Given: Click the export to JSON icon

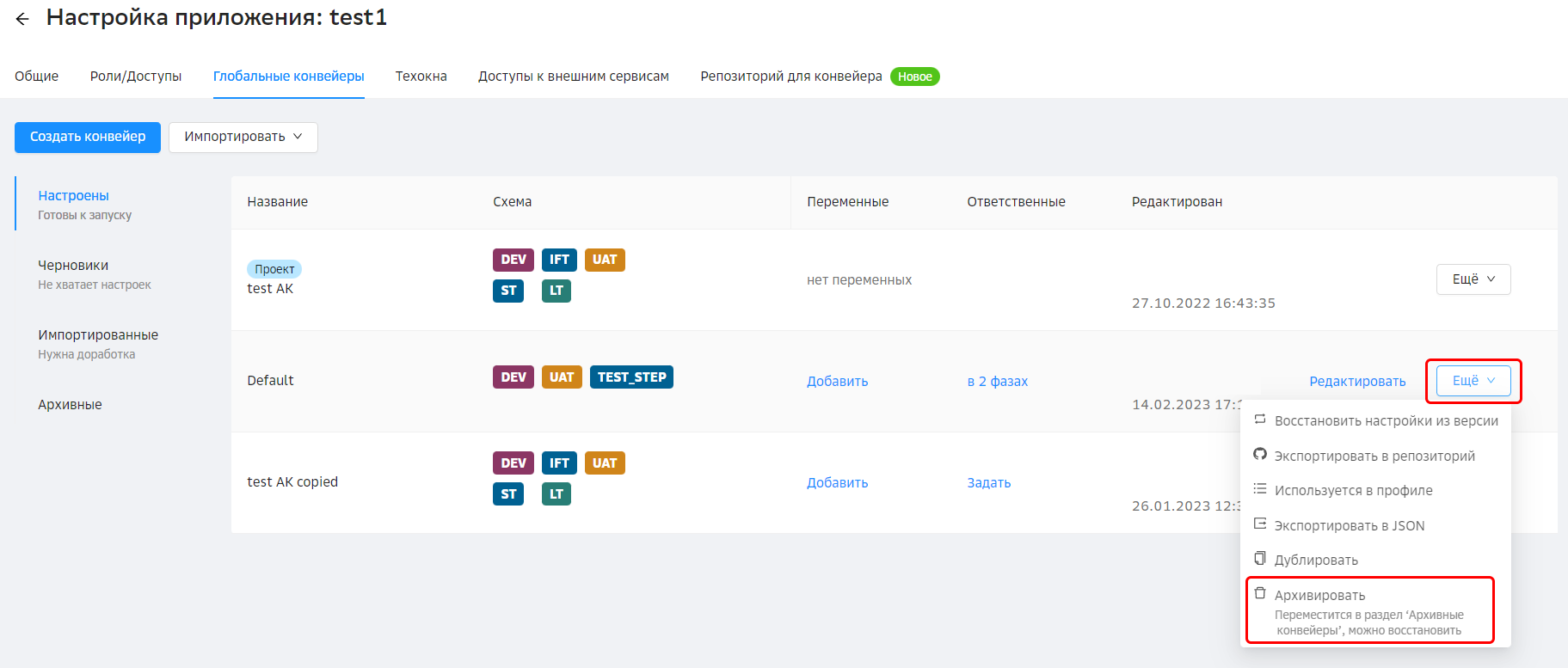Looking at the screenshot, I should (x=1260, y=524).
